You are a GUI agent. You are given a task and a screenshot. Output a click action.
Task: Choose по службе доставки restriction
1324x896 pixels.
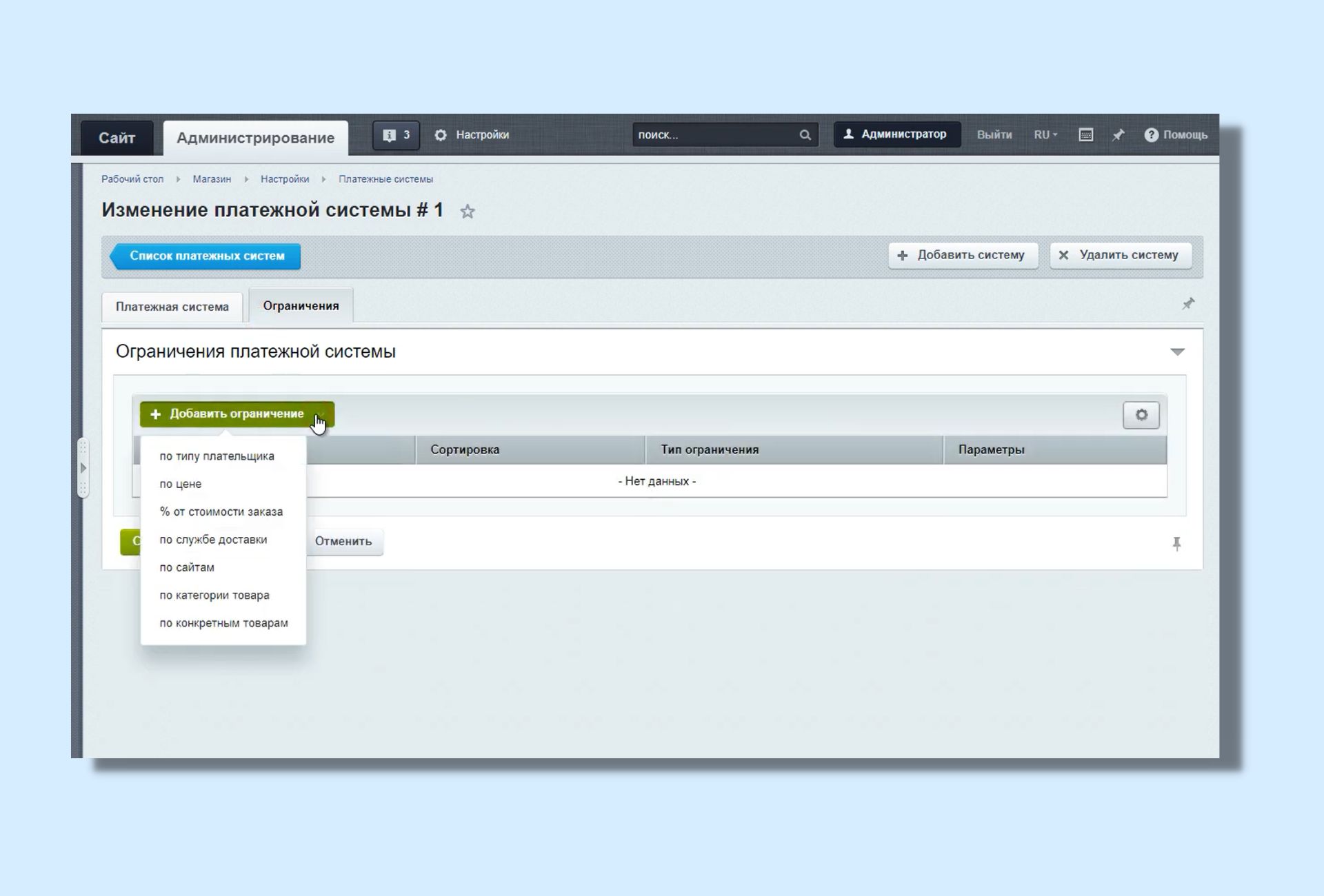pos(213,540)
